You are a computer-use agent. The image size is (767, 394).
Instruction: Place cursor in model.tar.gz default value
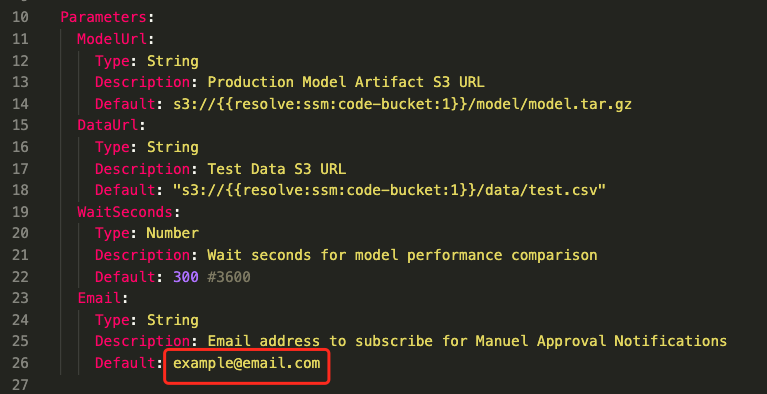pyautogui.click(x=403, y=104)
